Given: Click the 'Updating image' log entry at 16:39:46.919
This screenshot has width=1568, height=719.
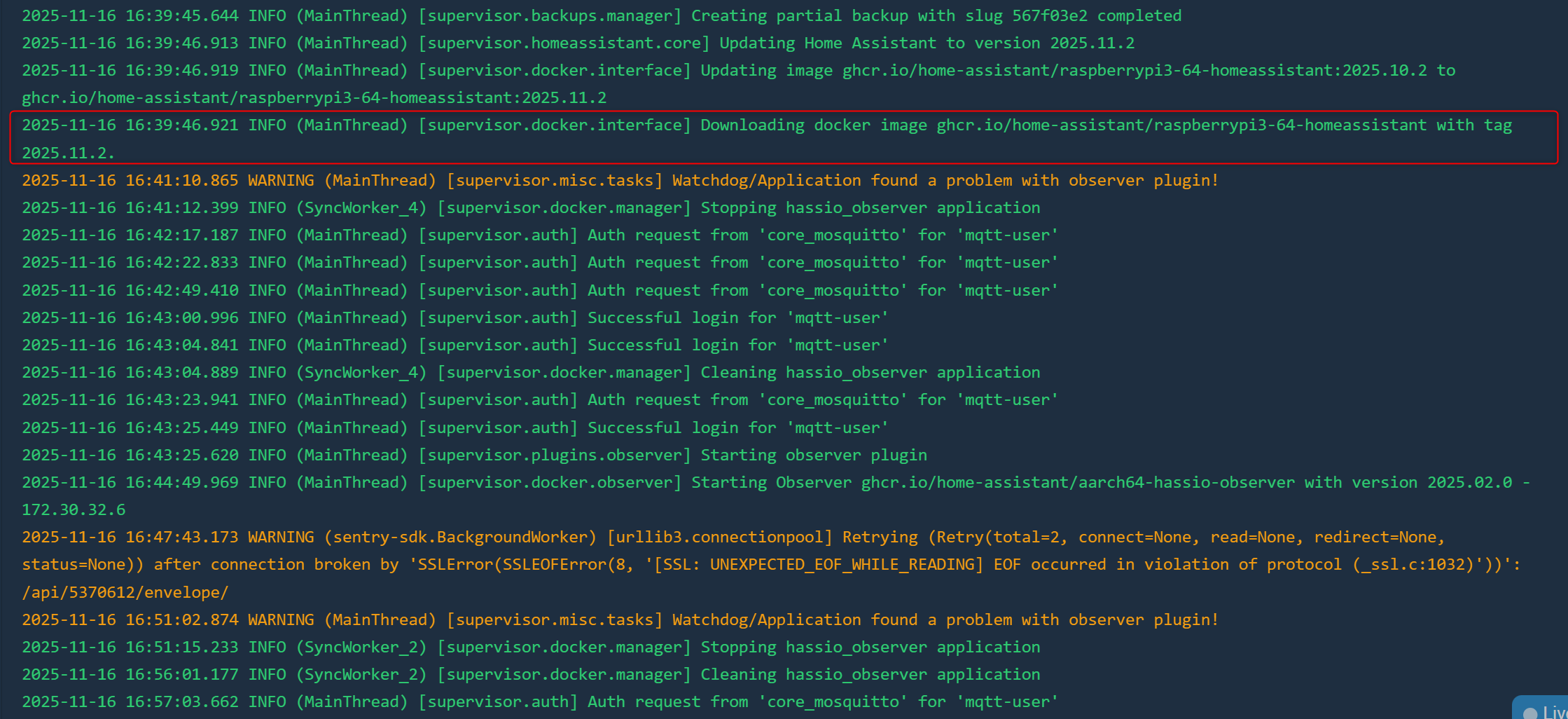Looking at the screenshot, I should pos(738,71).
